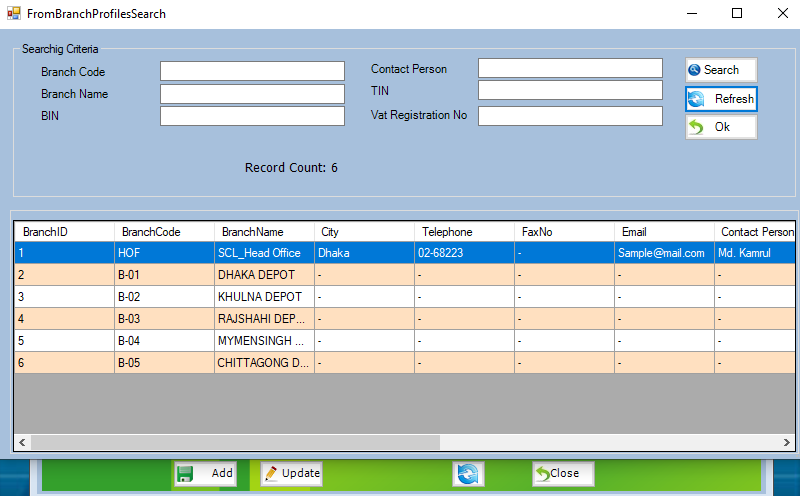The width and height of the screenshot is (800, 496).
Task: Select the MYMENSINGH ... cell
Action: [264, 340]
